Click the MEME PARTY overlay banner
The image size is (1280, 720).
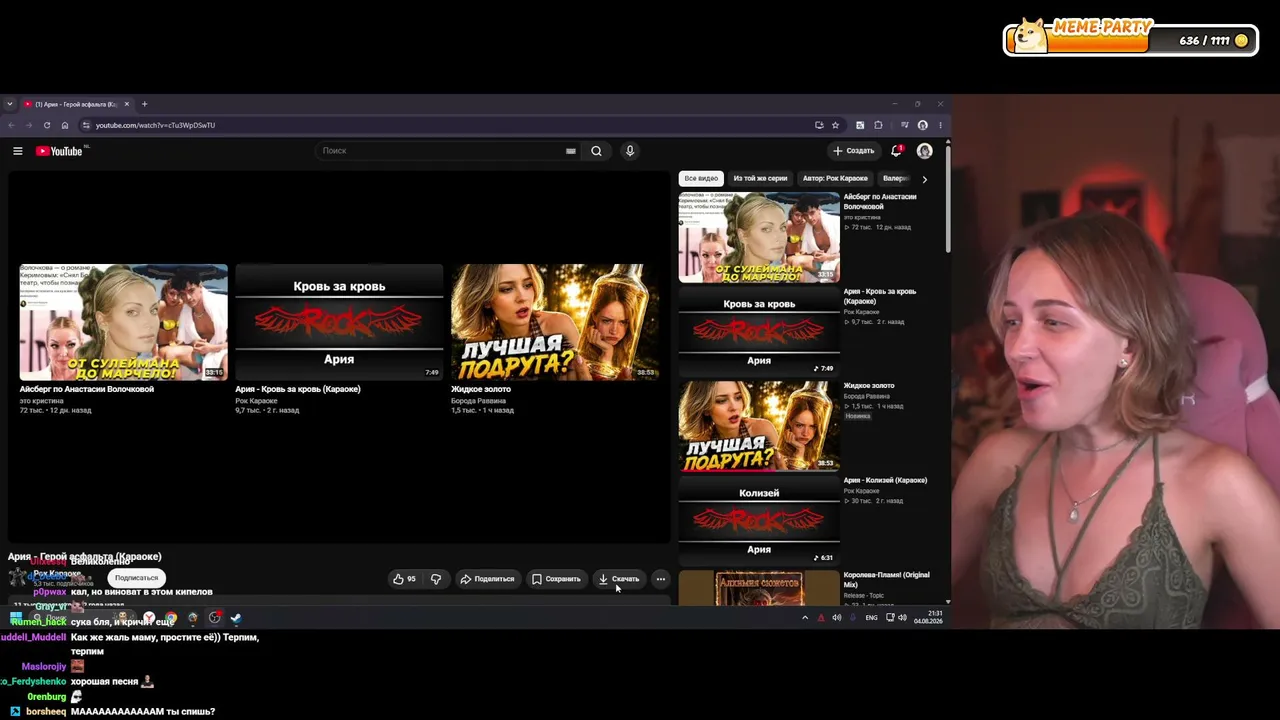[x=1131, y=37]
